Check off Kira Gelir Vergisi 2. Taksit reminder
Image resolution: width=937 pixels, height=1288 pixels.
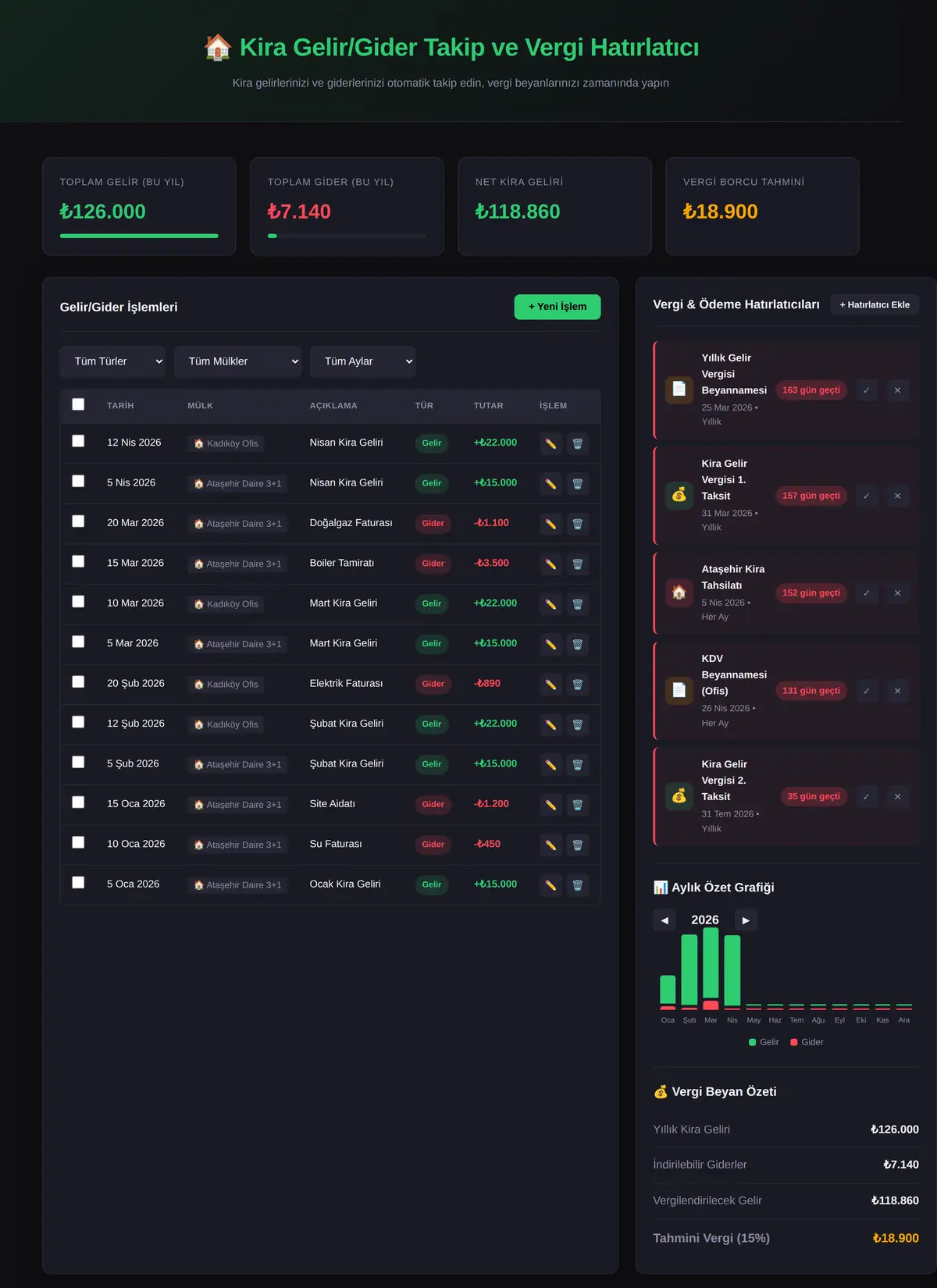coord(867,796)
